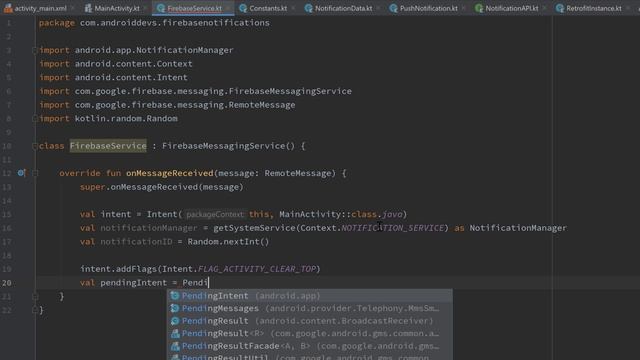This screenshot has height=360, width=640.
Task: Click FLAG_ACTIVITY_CLEAR_TOP on line 19
Action: point(257,269)
